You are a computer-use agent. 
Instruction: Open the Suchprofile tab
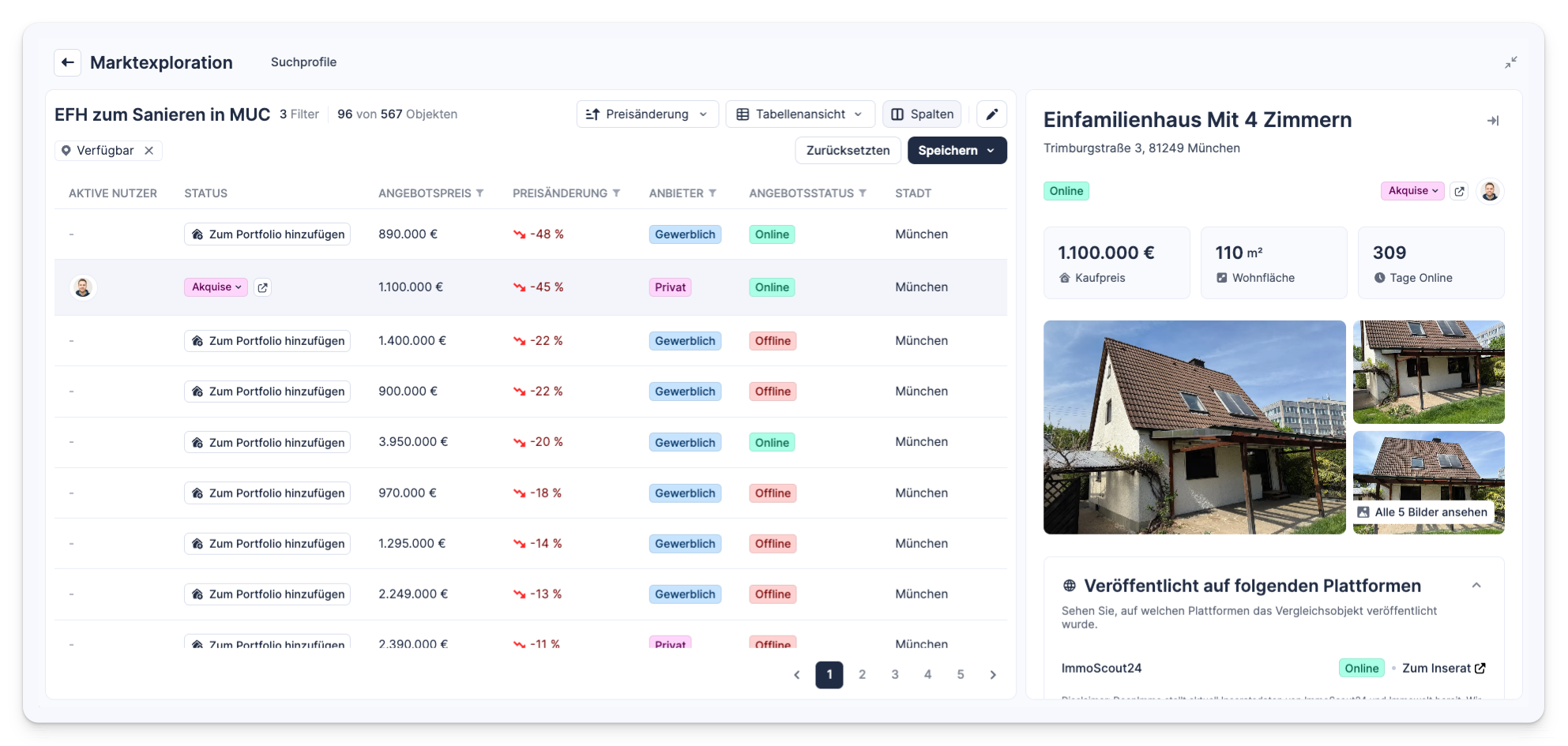[x=303, y=62]
